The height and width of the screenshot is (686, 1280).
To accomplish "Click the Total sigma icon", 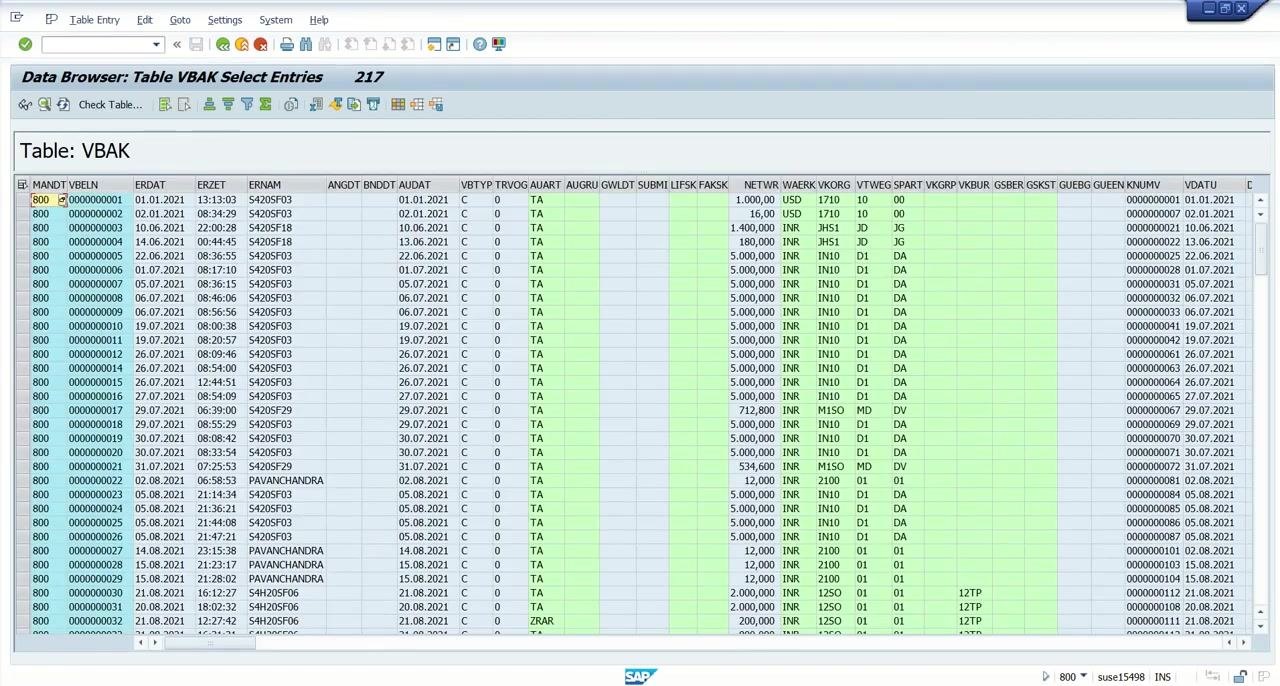I will [266, 104].
